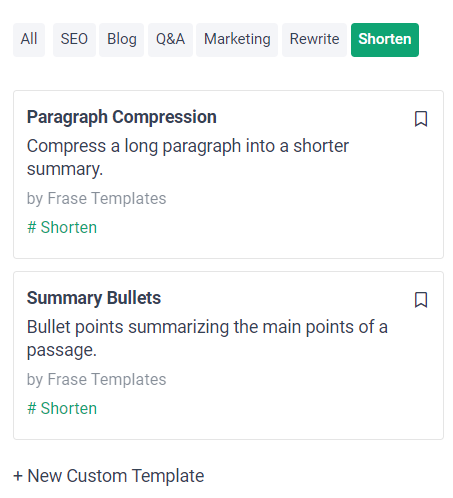Open the Summary Bullets template title
The image size is (453, 498).
pos(94,298)
